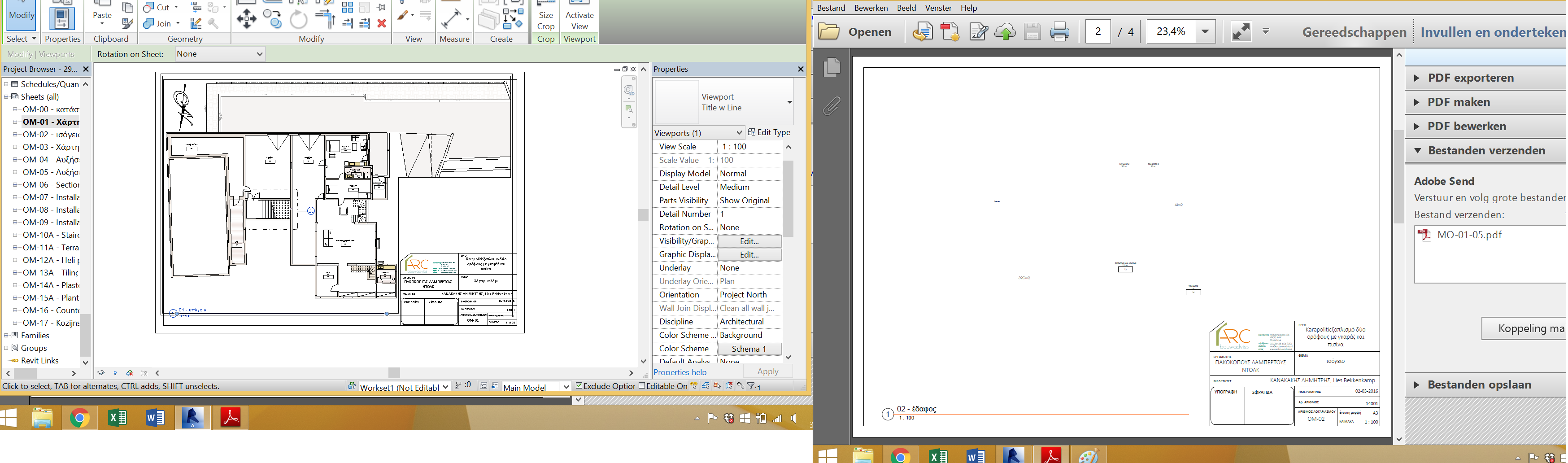Image resolution: width=1568 pixels, height=463 pixels.
Task: Click the save icon in Acrobat's toolbar
Action: [1031, 31]
